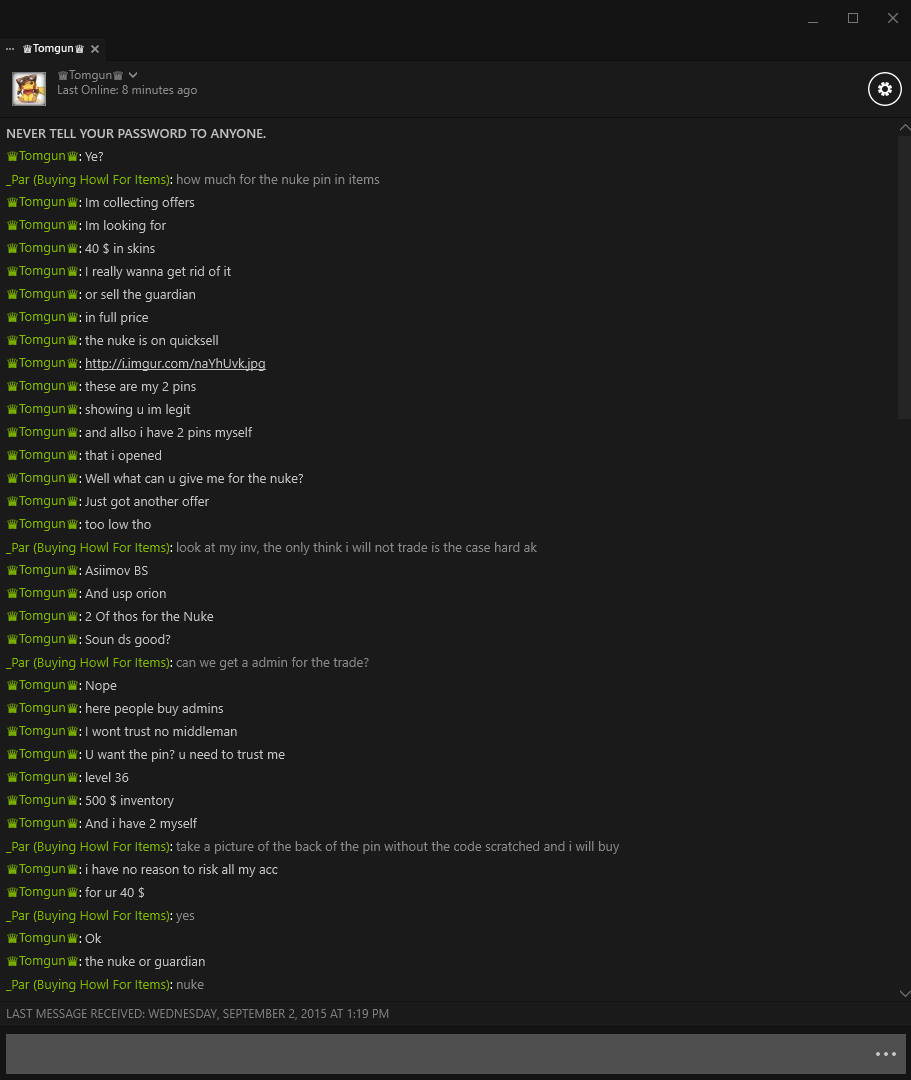Click the scroll up arrow of chat
This screenshot has width=911, height=1080.
(905, 127)
